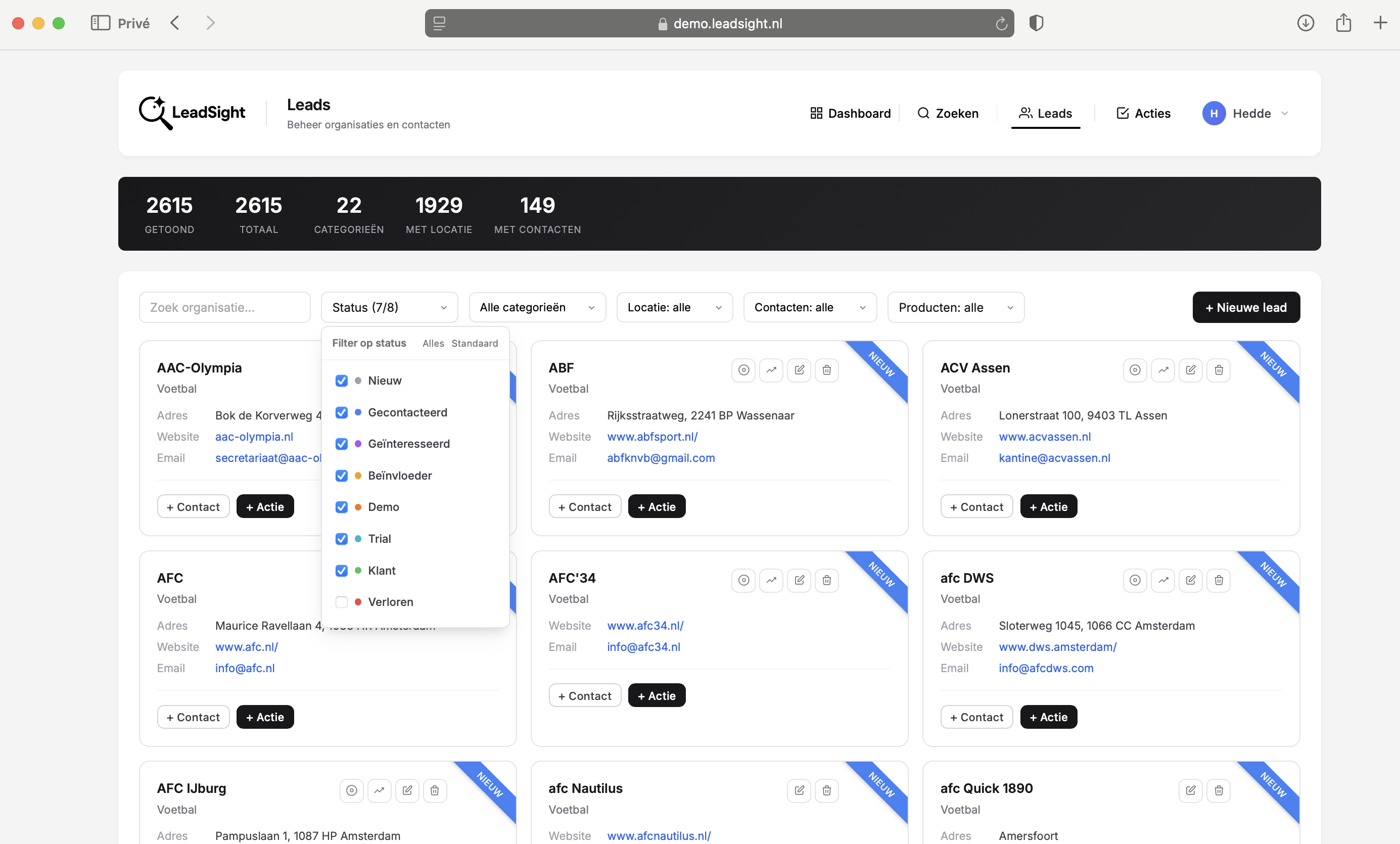Click the target icon on afc DWS card
This screenshot has width=1400, height=844.
[x=1135, y=580]
